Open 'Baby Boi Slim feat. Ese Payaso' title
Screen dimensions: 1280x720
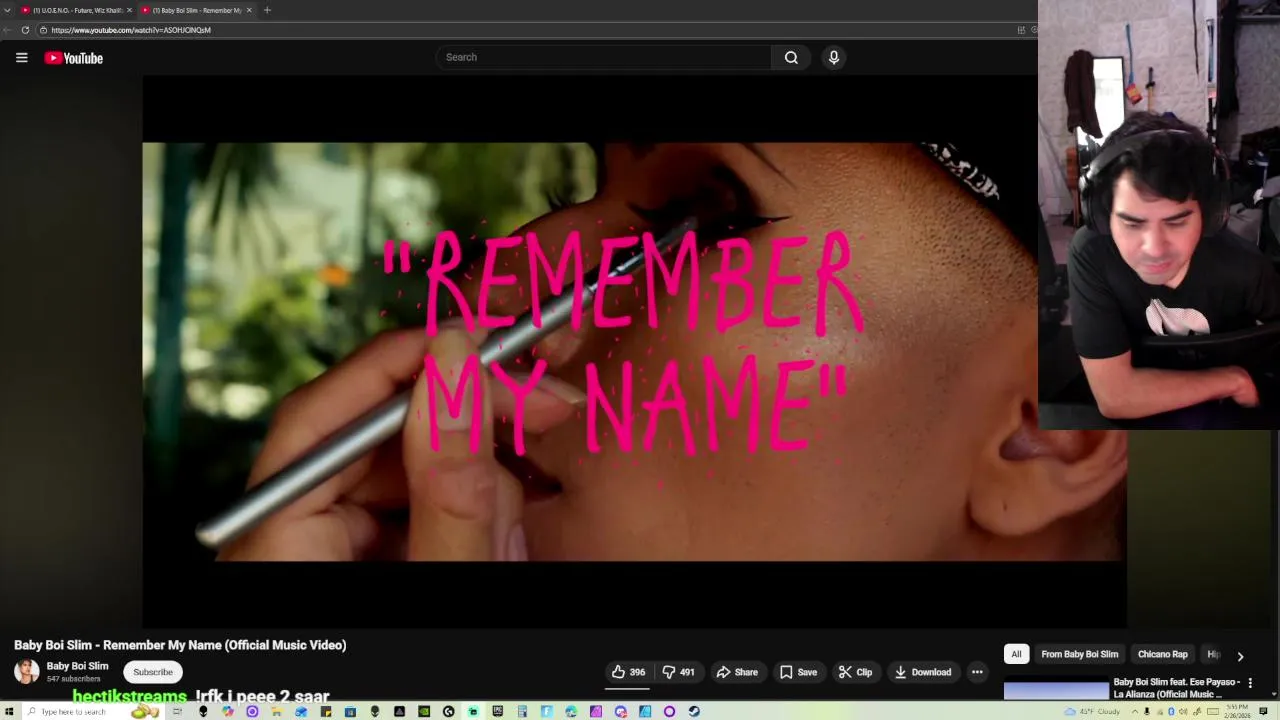[x=1176, y=688]
